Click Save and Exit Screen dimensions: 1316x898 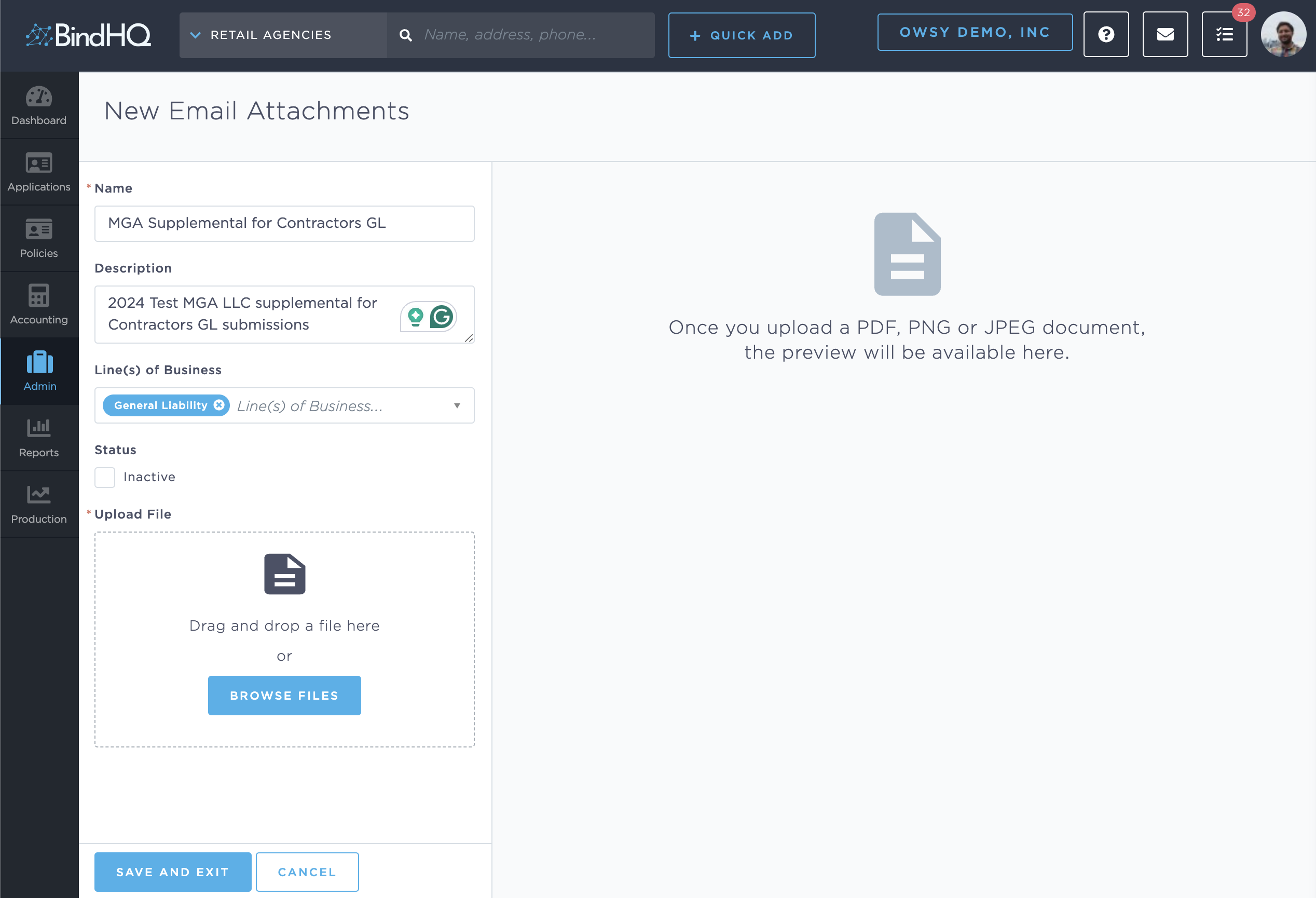pyautogui.click(x=173, y=872)
